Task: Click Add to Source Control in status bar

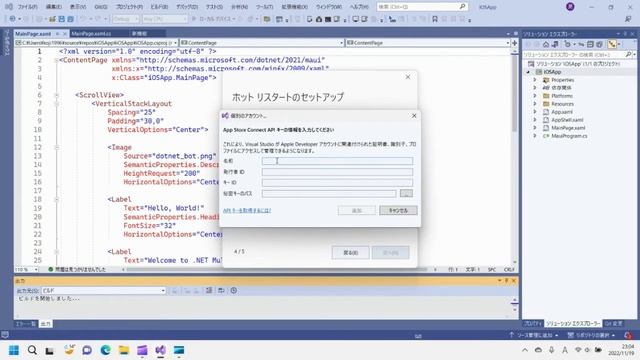Action: (x=533, y=336)
